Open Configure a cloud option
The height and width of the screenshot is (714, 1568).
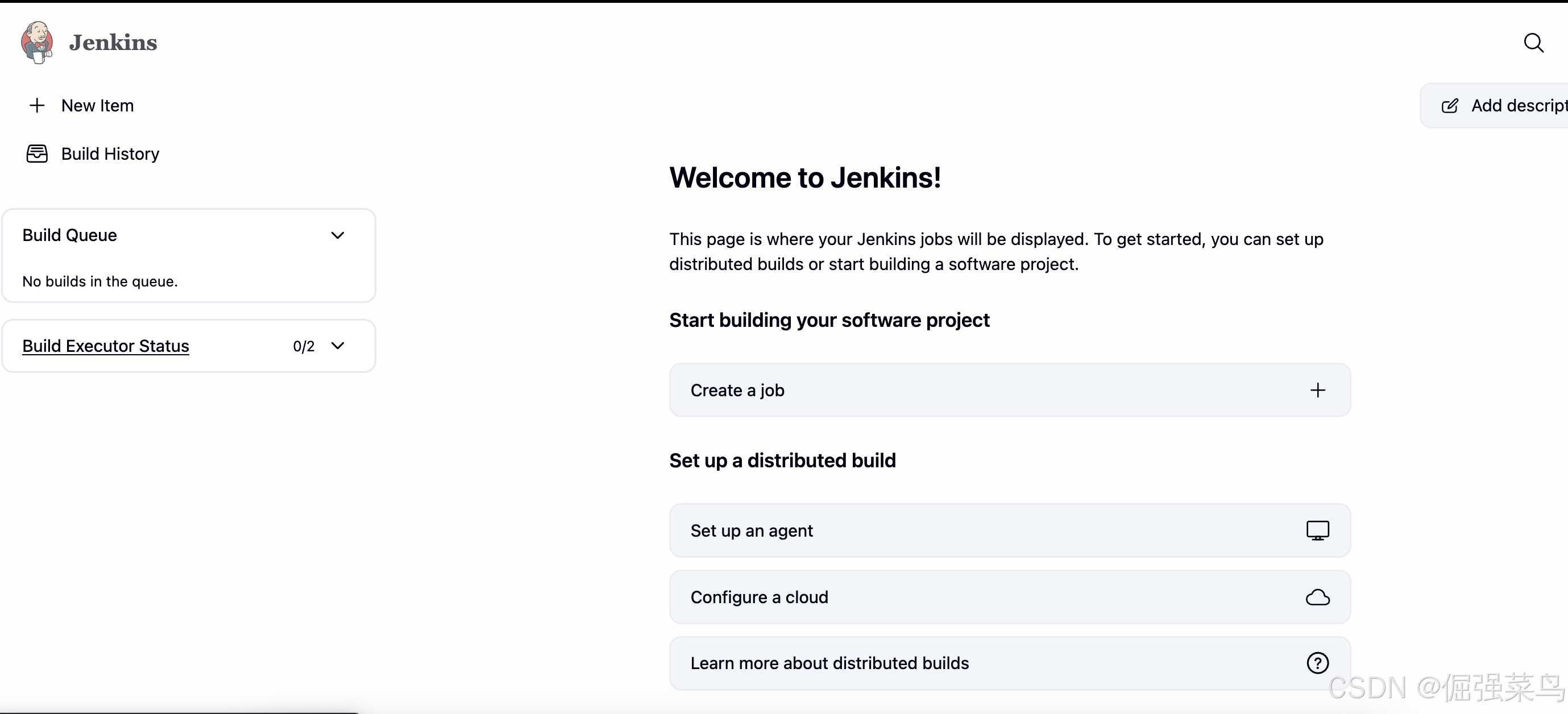pyautogui.click(x=759, y=597)
